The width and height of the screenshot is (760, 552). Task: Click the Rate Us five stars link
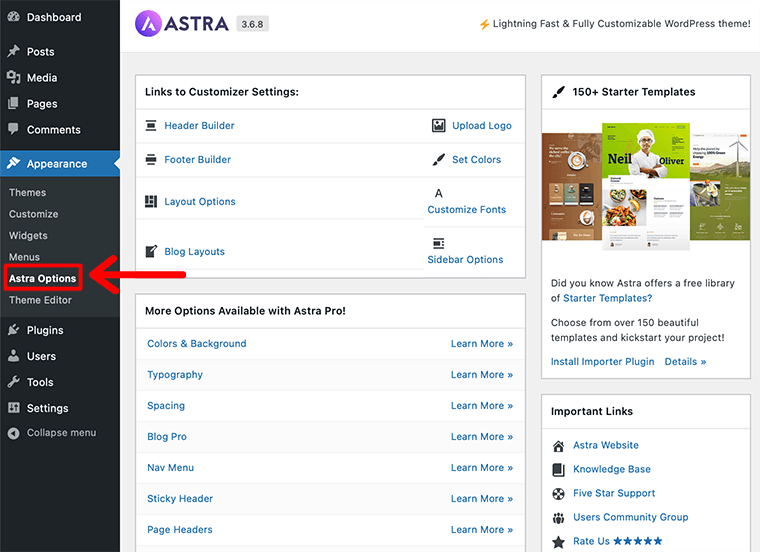point(617,541)
